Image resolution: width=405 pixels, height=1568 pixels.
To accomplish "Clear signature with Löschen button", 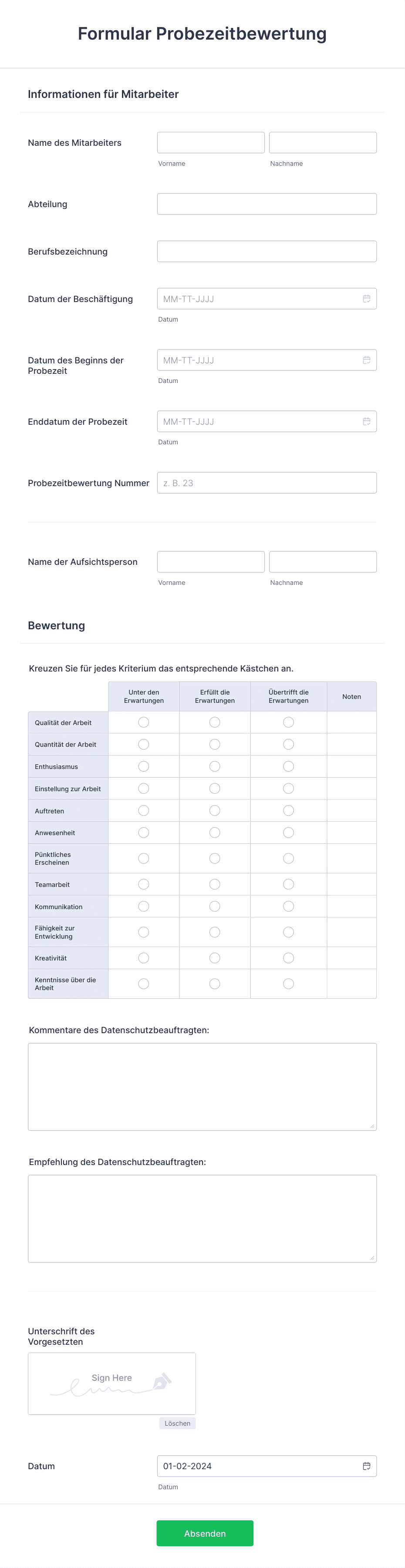I will 177,1423.
